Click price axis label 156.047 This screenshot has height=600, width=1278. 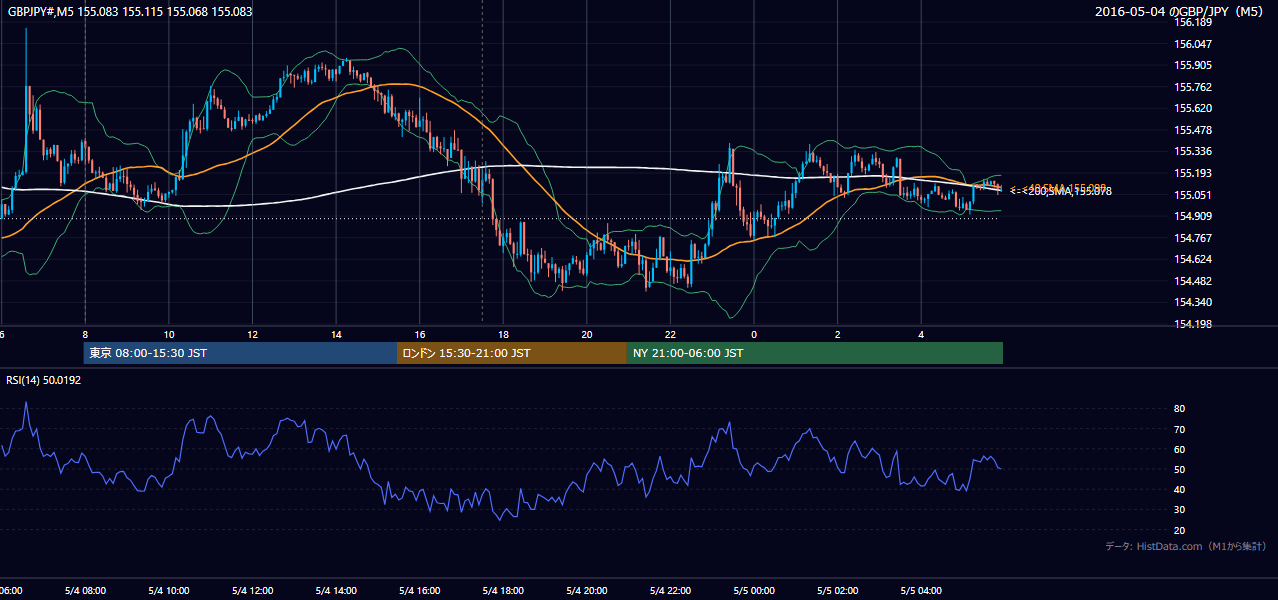[x=1194, y=44]
